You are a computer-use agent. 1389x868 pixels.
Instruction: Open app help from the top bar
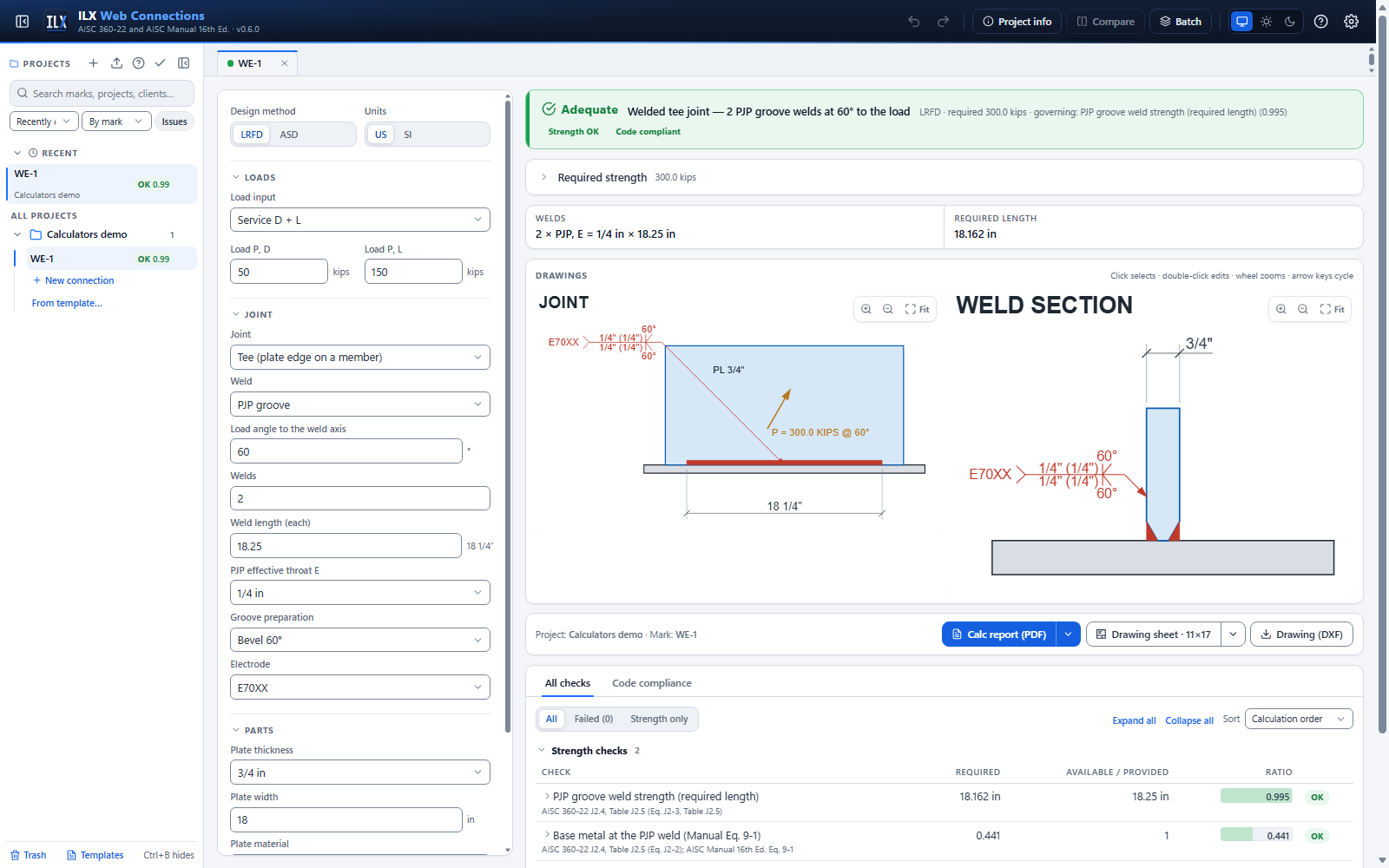(x=1320, y=22)
